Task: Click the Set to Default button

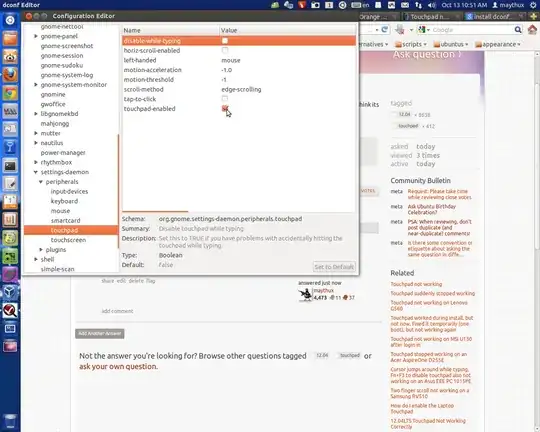Action: (x=334, y=267)
